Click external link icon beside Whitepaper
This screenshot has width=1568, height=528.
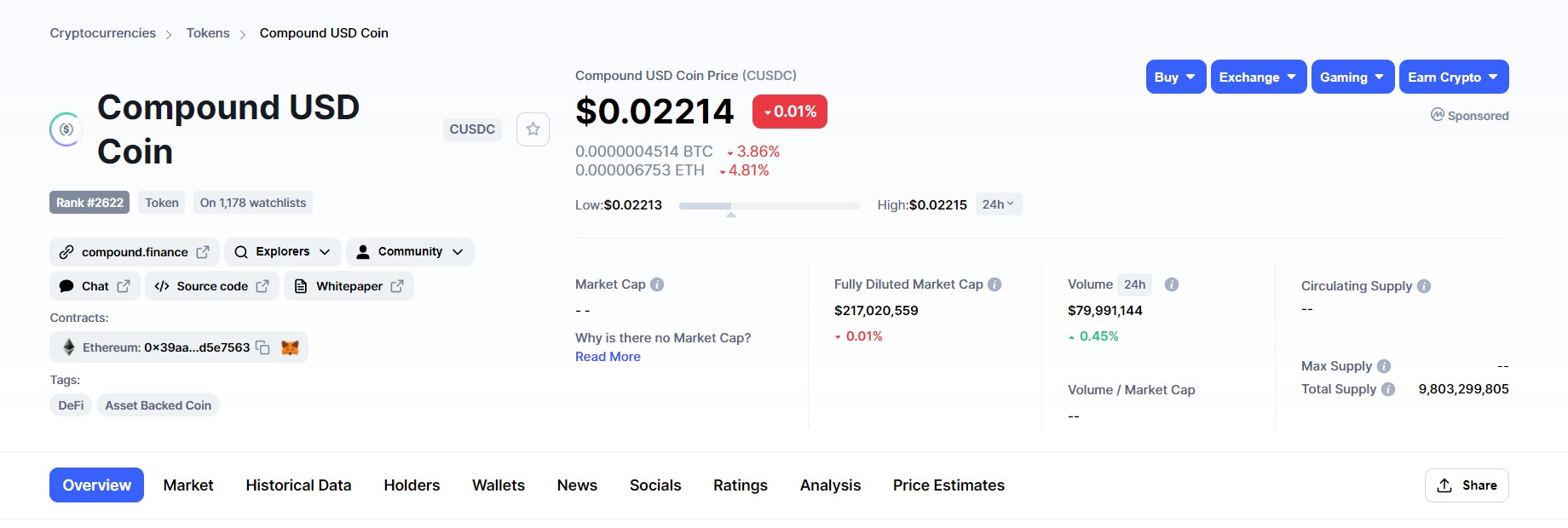click(x=397, y=286)
